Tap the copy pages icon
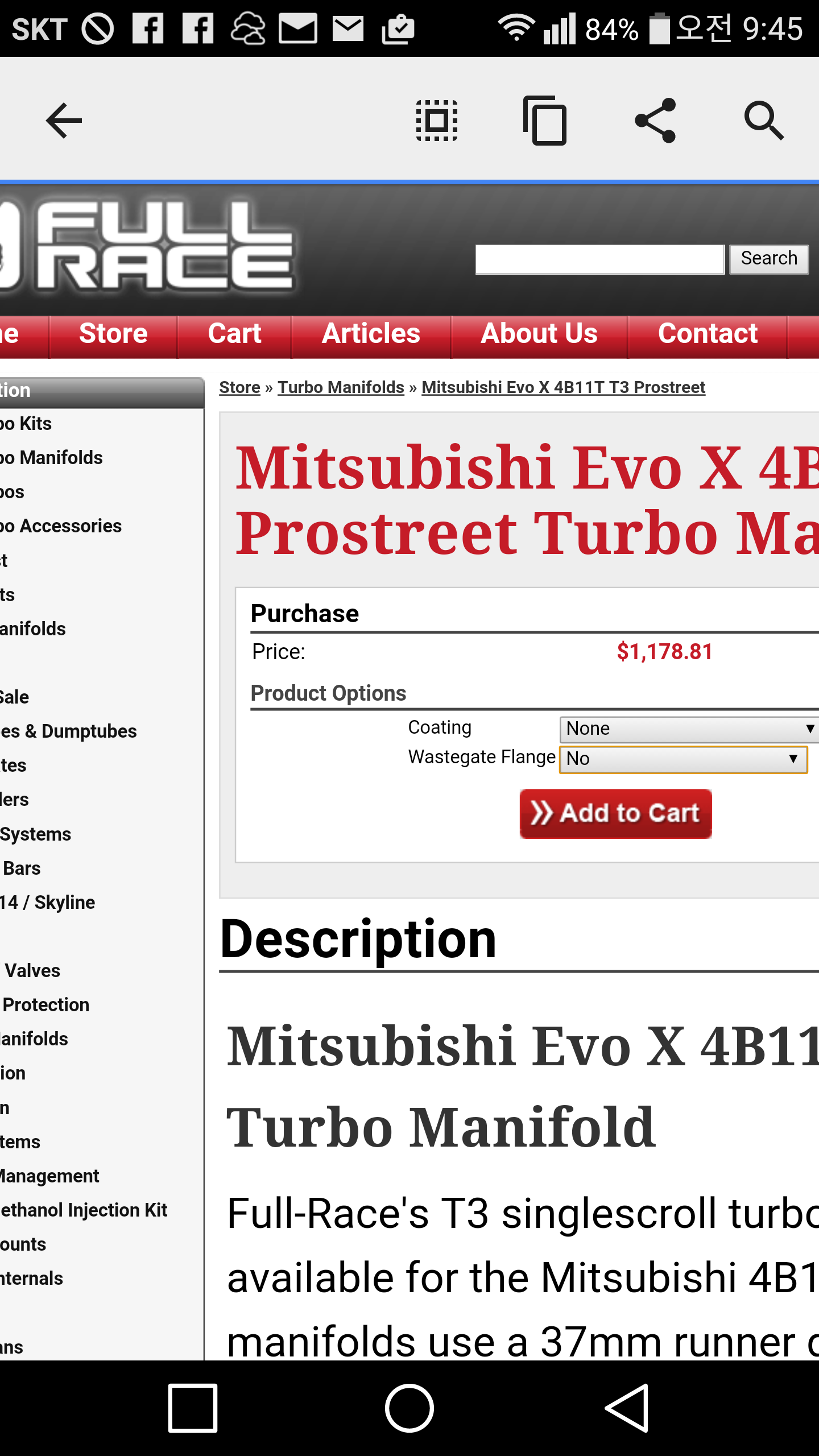This screenshot has height=1456, width=819. 545,121
